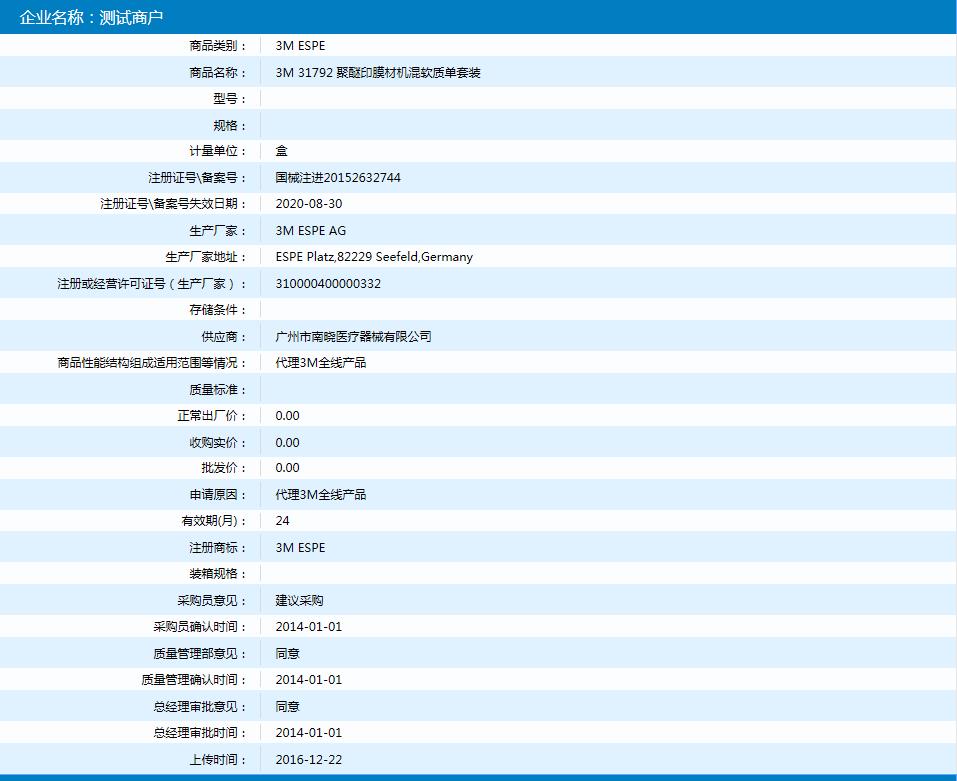Click 代理3M全线产品 in the 申请原因 row
This screenshot has height=781, width=957.
(320, 495)
